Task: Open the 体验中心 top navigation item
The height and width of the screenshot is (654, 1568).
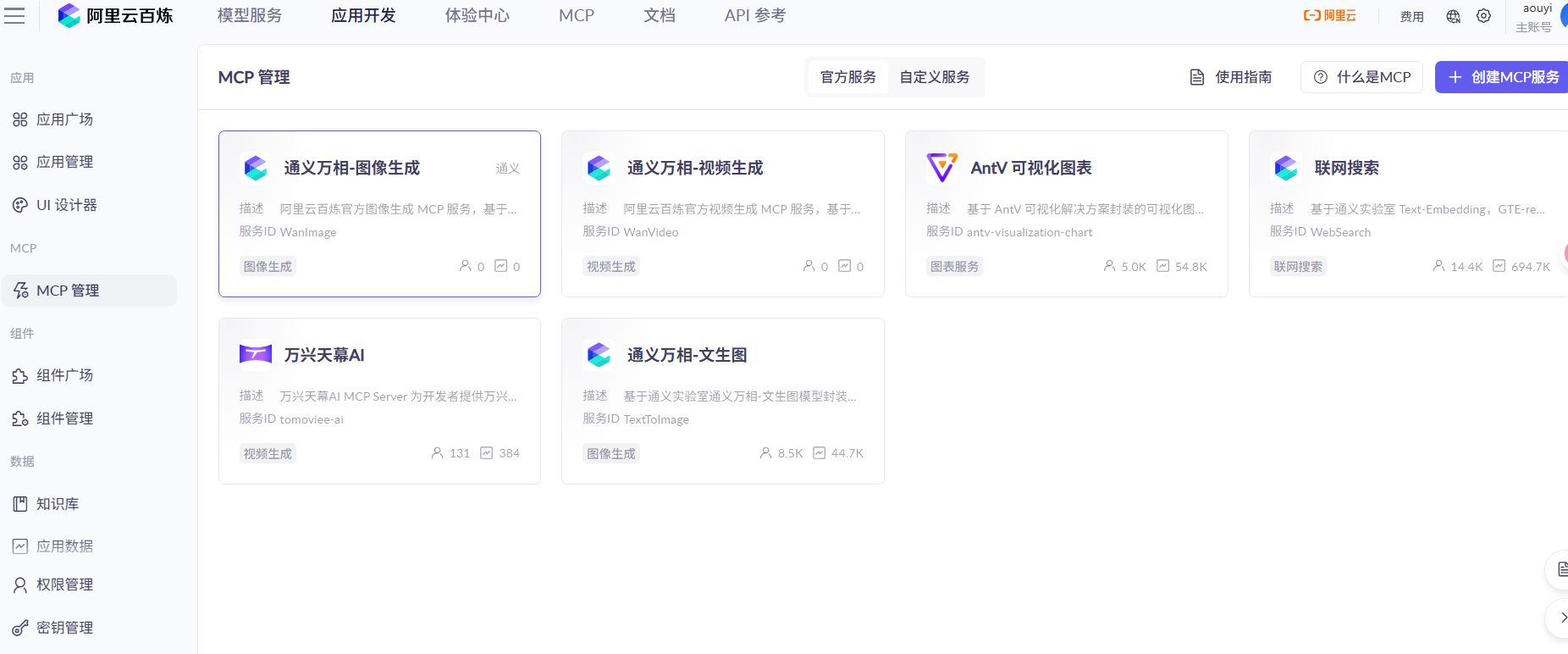Action: click(477, 16)
